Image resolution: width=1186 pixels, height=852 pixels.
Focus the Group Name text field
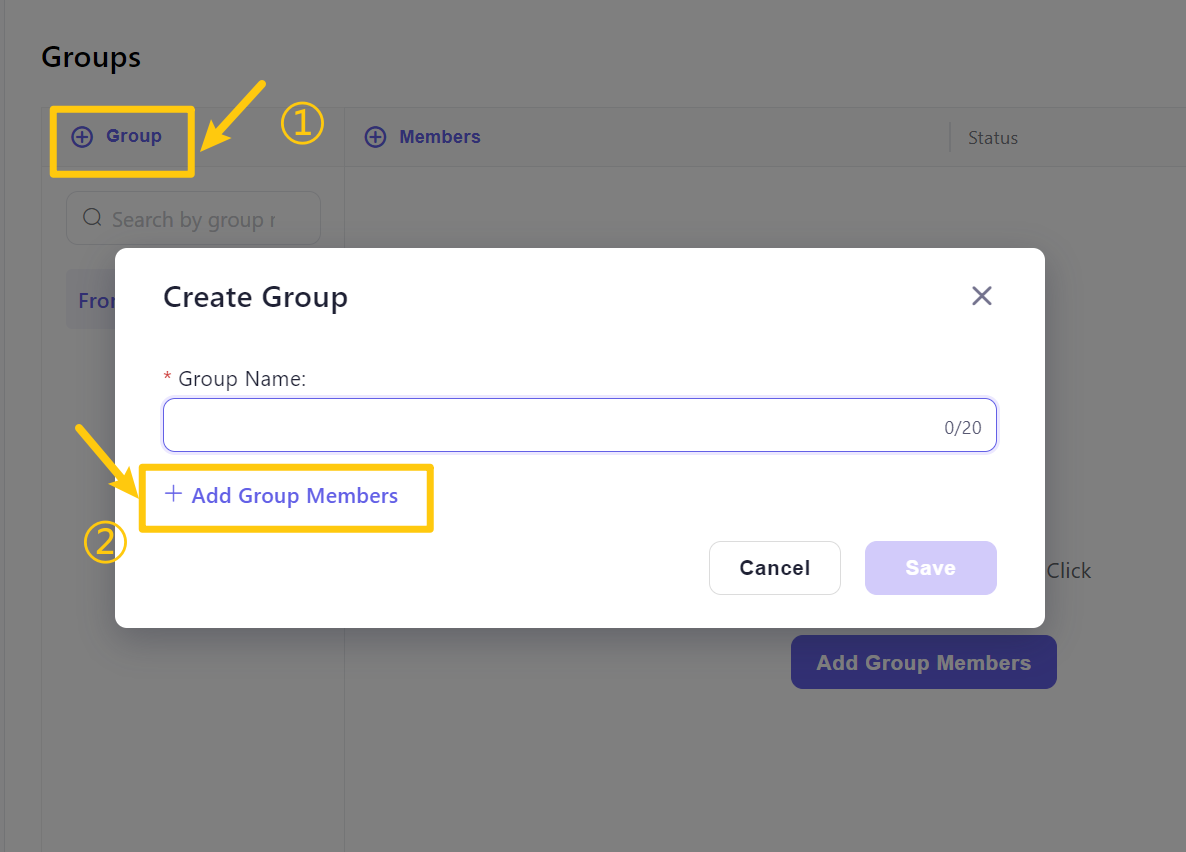pyautogui.click(x=550, y=426)
